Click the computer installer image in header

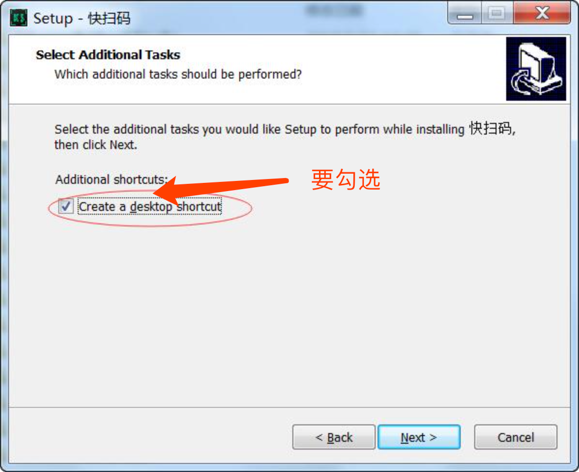(x=536, y=69)
